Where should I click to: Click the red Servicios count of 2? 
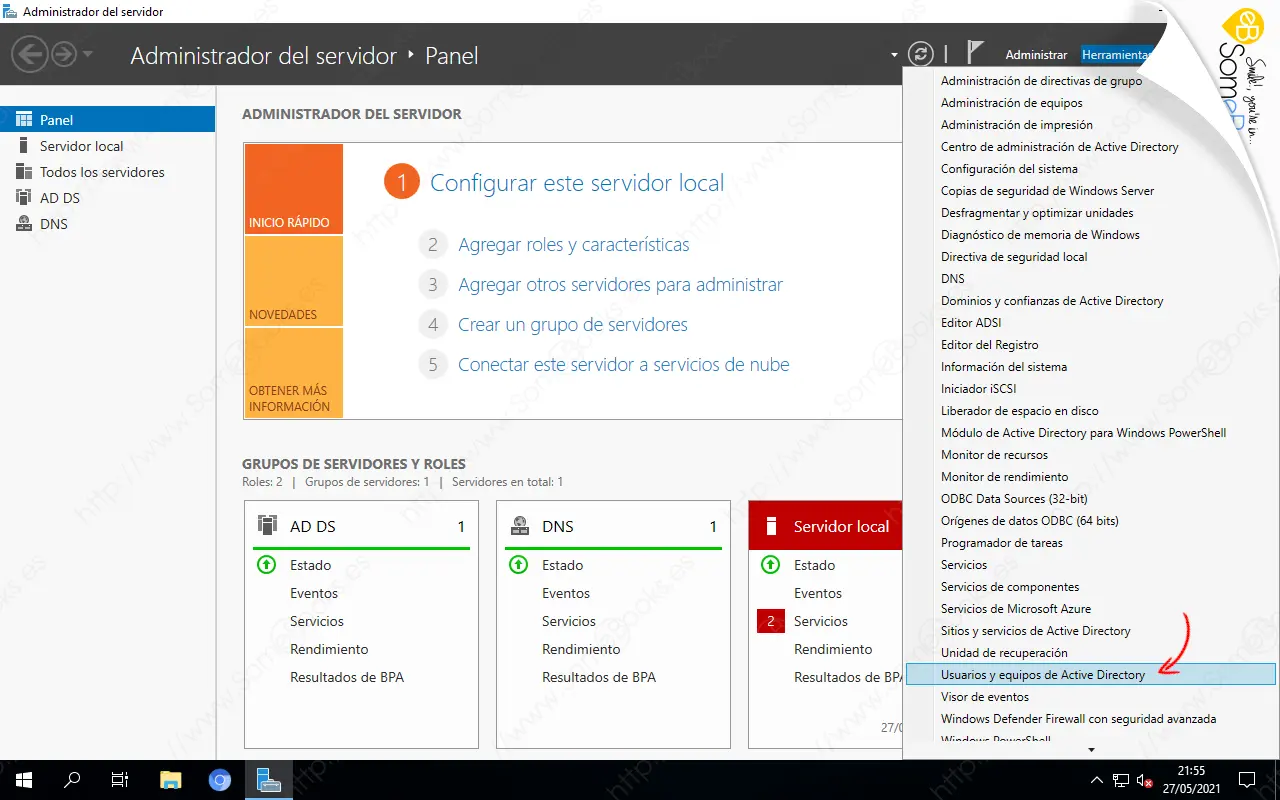(770, 621)
